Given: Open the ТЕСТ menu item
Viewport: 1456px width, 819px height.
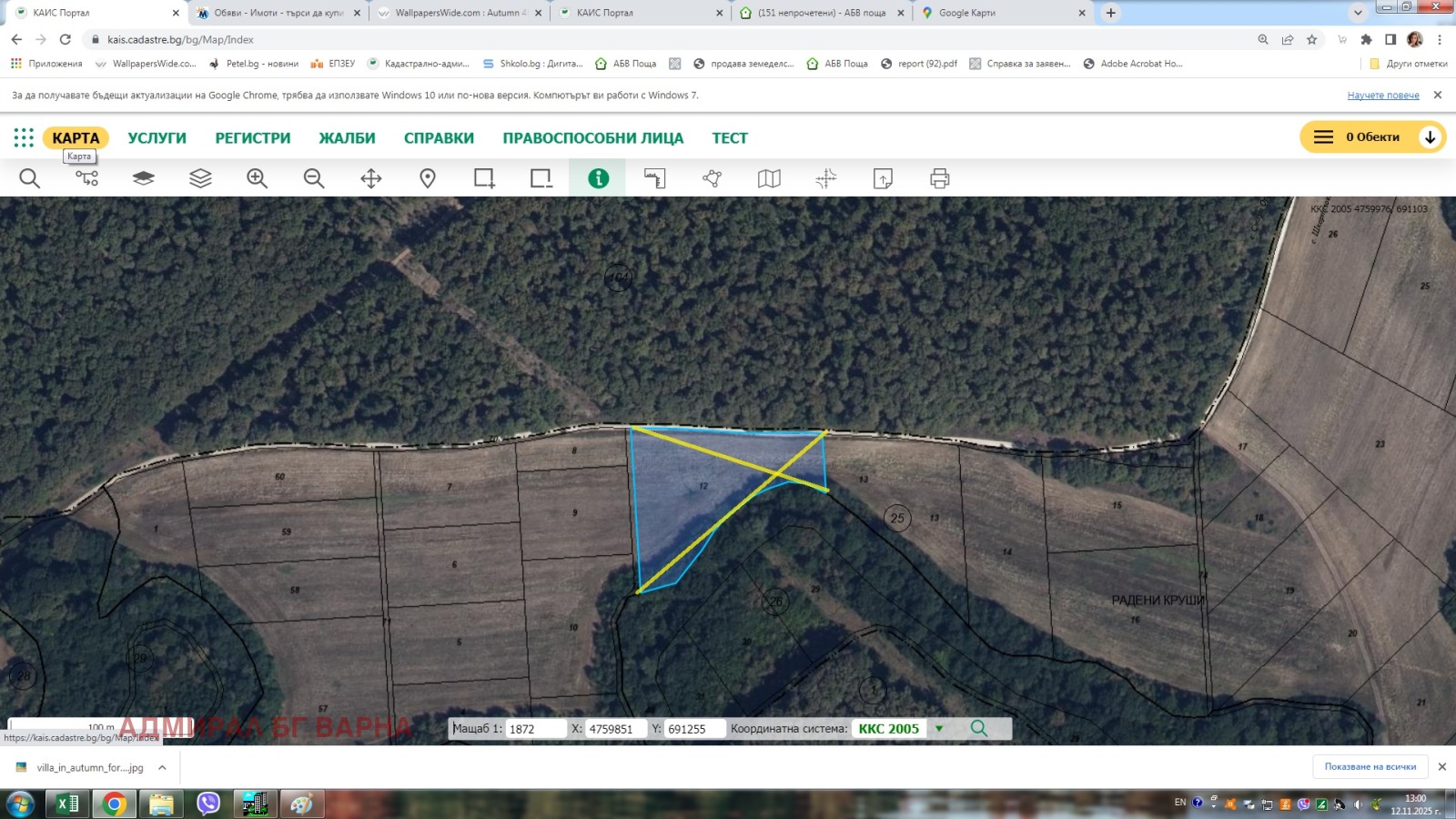Looking at the screenshot, I should (x=730, y=137).
